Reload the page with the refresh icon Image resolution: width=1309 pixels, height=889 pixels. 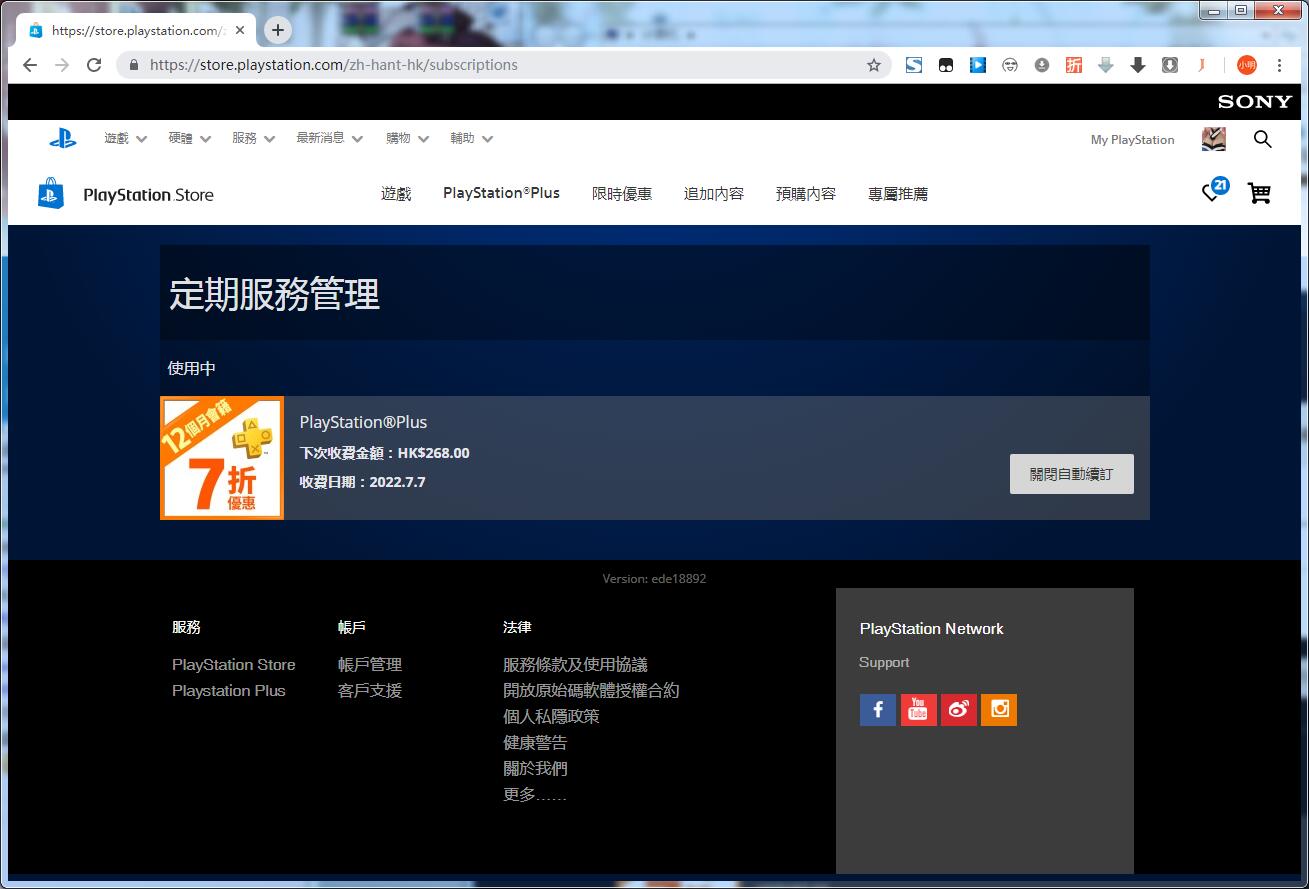point(94,65)
